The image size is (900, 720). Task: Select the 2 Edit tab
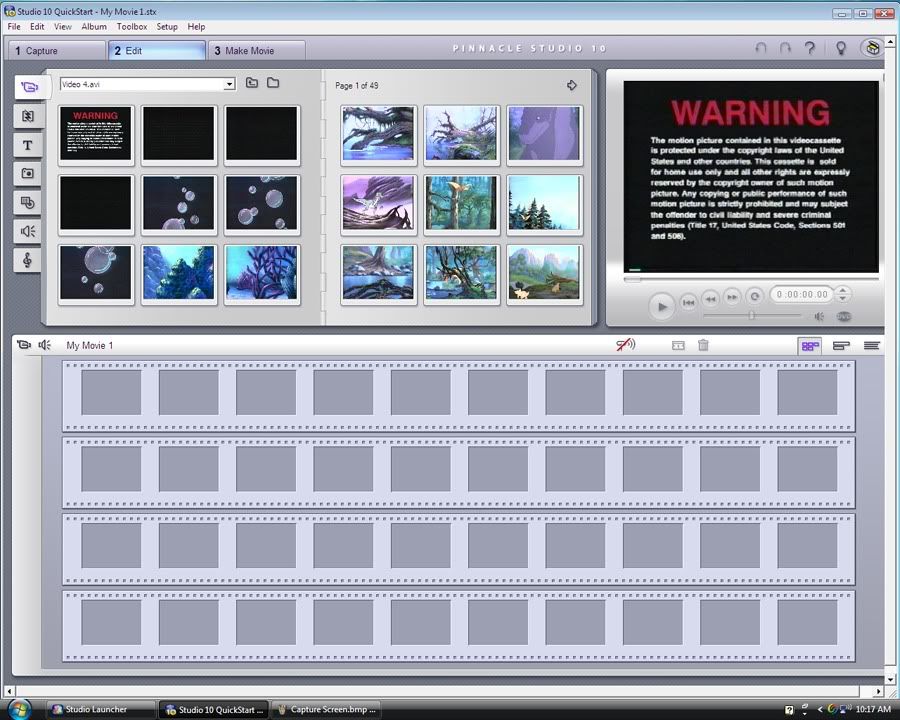(157, 51)
